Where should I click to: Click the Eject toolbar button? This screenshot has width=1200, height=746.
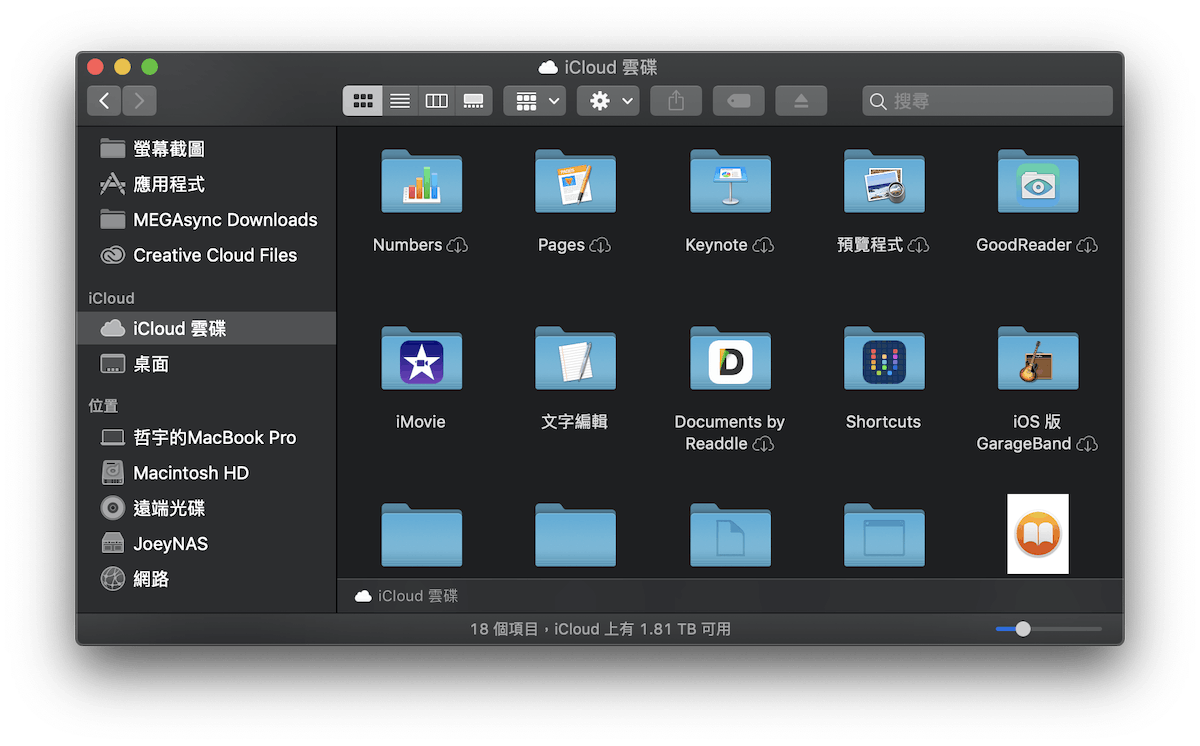tap(801, 101)
